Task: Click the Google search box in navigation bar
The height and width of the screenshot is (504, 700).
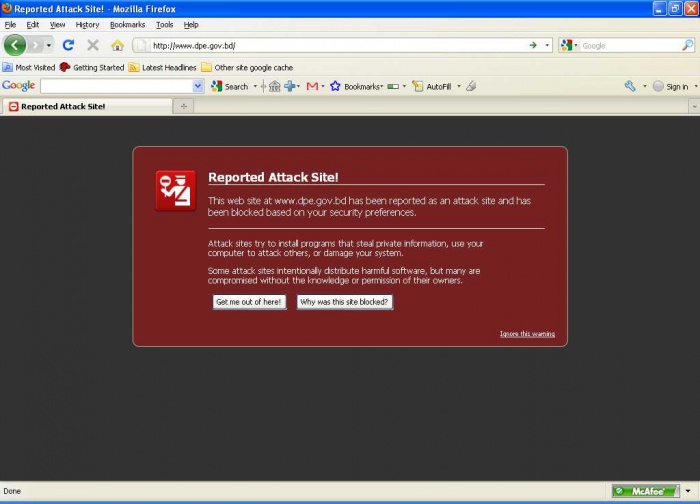Action: tap(630, 46)
